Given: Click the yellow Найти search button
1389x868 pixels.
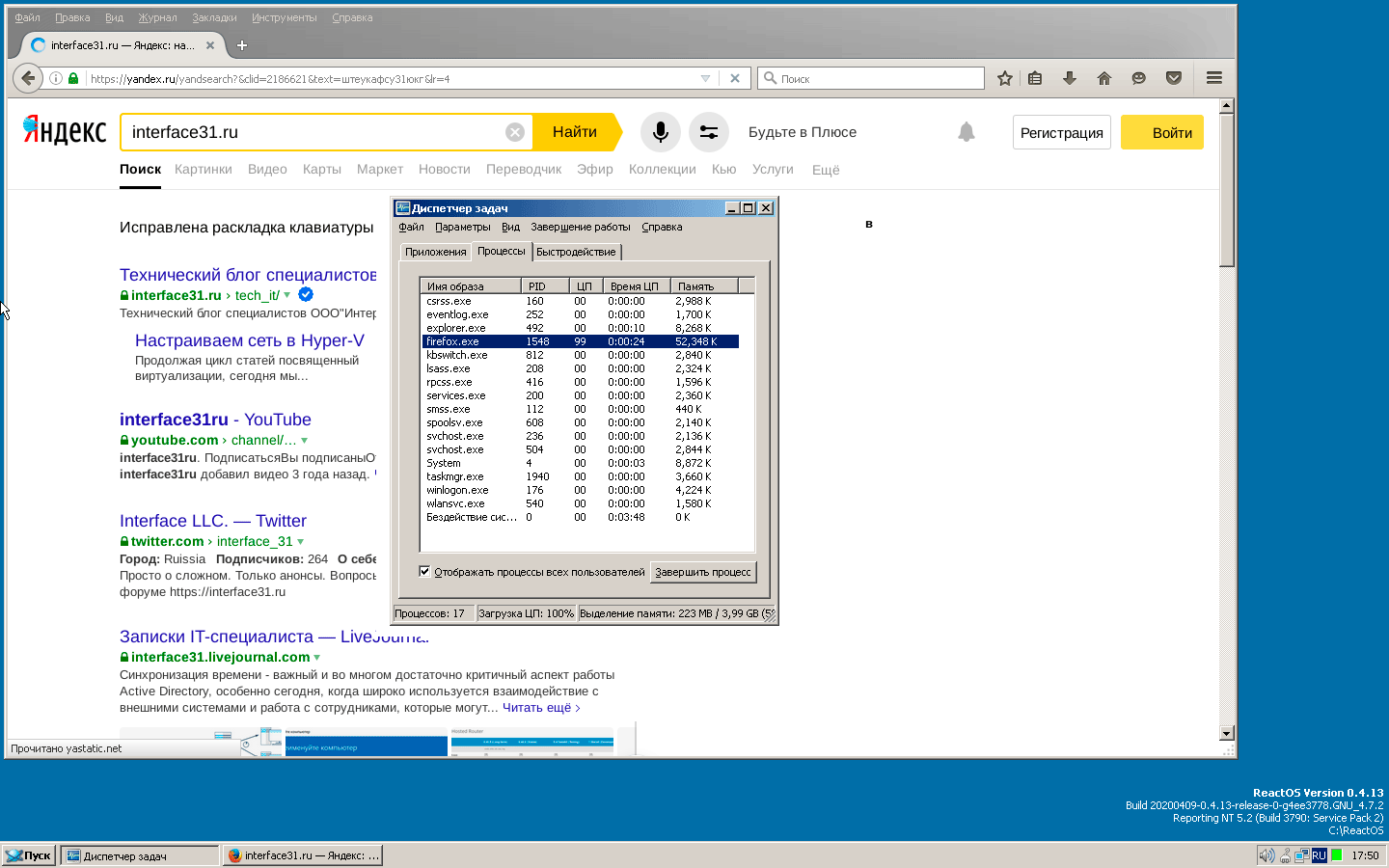Looking at the screenshot, I should coord(575,132).
